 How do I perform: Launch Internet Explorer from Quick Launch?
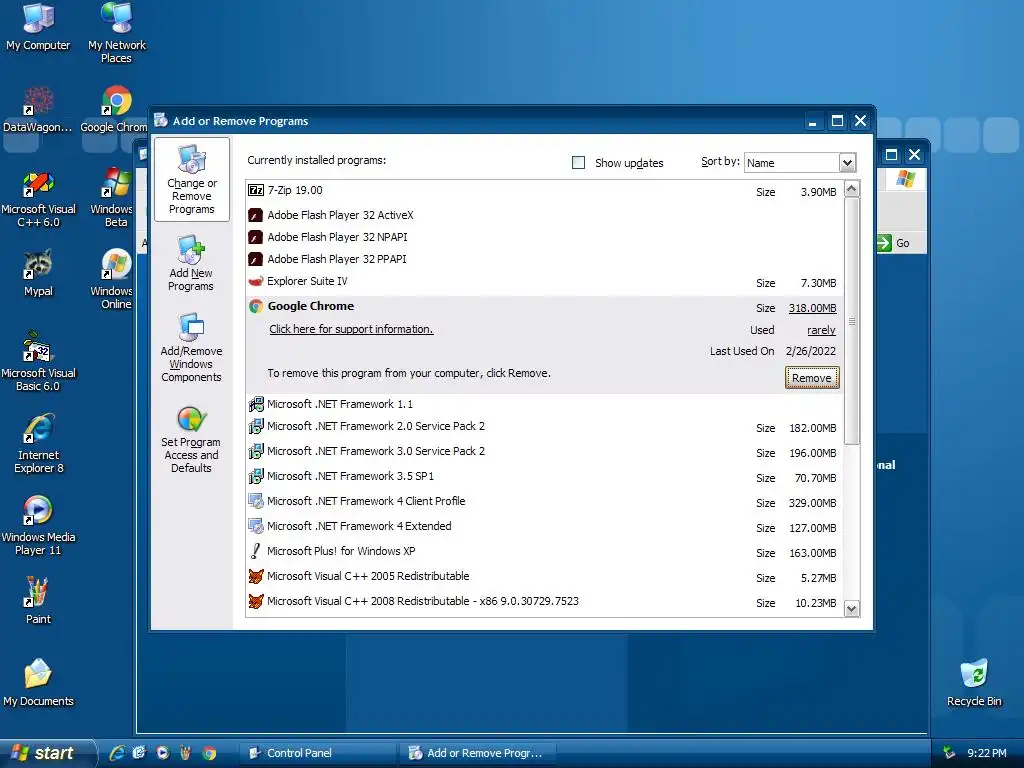[118, 753]
